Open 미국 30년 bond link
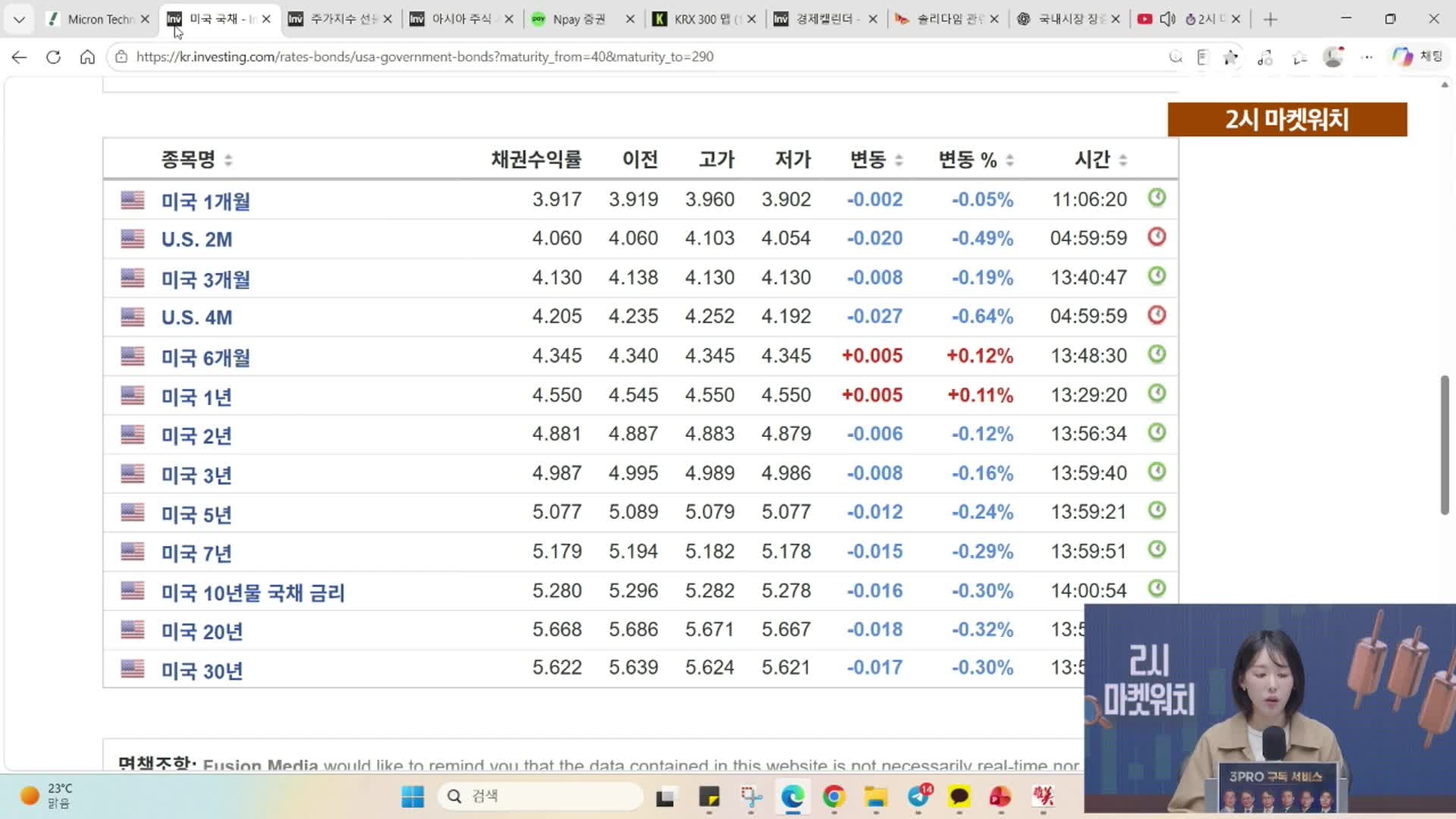 pyautogui.click(x=201, y=670)
